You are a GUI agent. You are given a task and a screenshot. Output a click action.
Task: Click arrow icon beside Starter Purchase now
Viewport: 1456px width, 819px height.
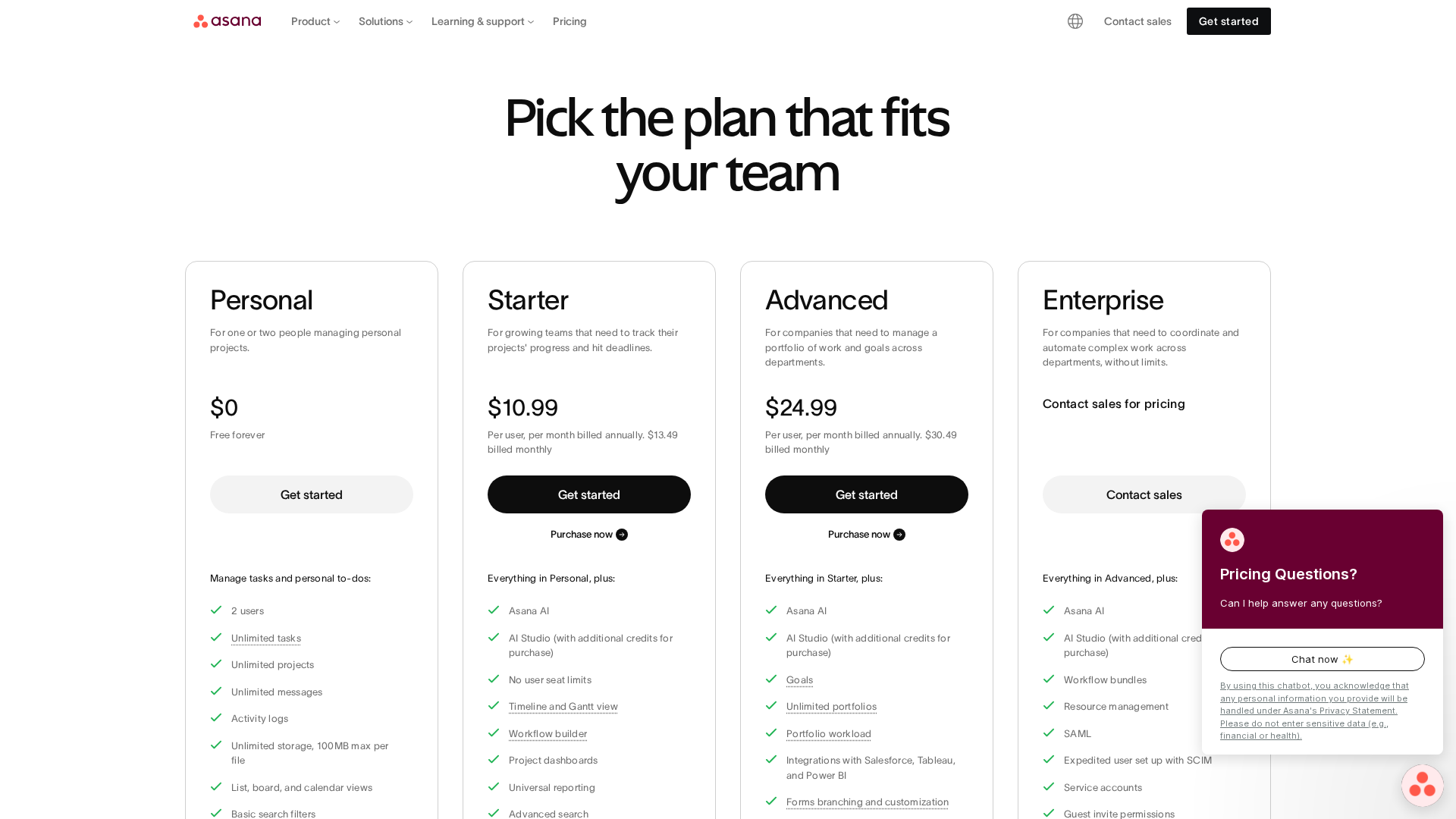tap(622, 535)
